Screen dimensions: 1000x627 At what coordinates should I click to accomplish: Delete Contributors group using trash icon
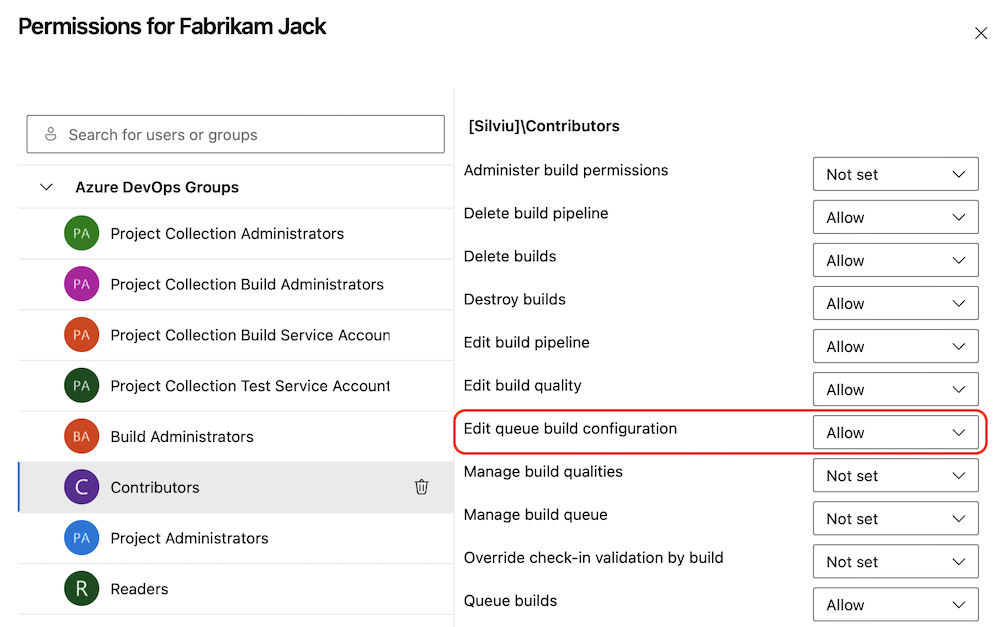tap(421, 487)
